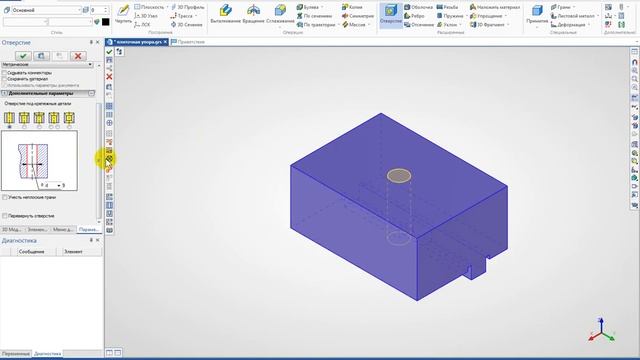The width and height of the screenshot is (640, 360).
Task: Select the Вращение revolve operation
Action: (x=253, y=14)
